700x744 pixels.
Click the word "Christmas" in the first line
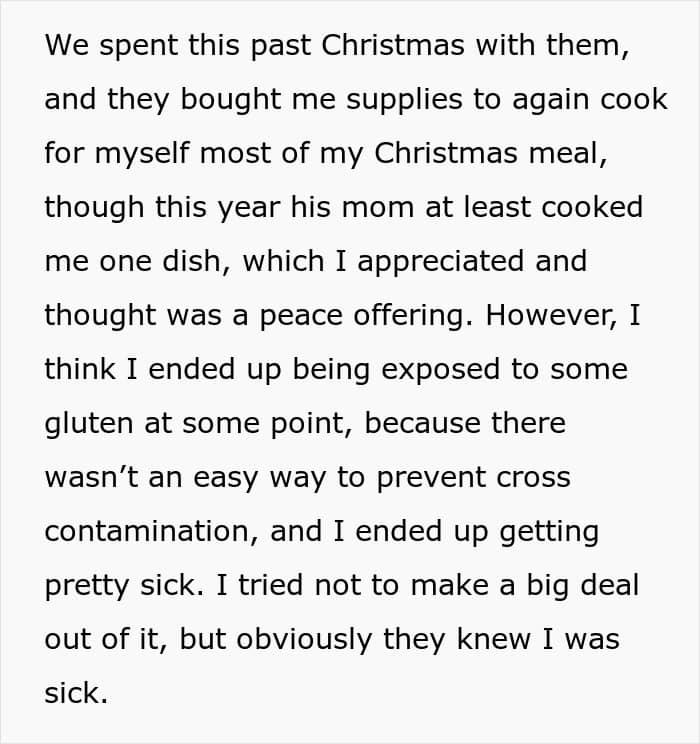click(393, 45)
